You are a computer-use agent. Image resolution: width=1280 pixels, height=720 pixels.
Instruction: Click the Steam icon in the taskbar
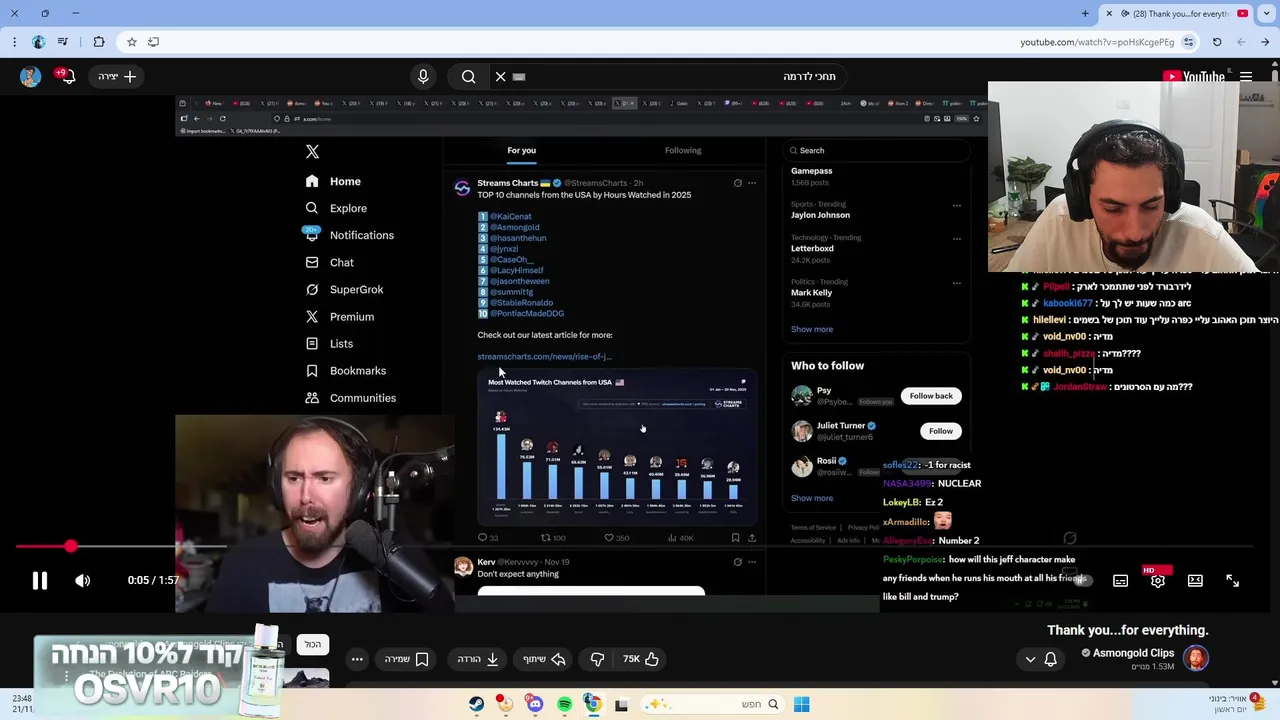(x=476, y=704)
